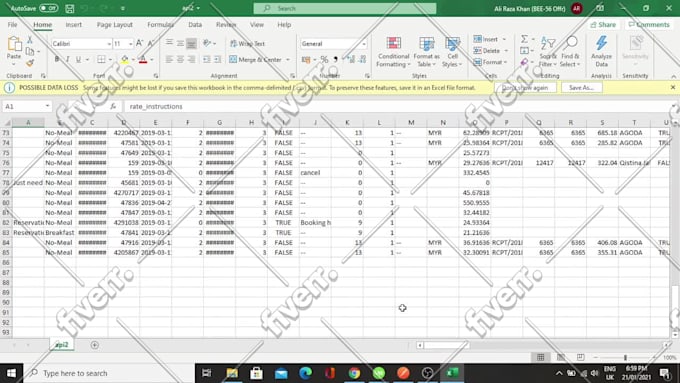Open Alignment settings dialog launcher
The width and height of the screenshot is (680, 383).
pyautogui.click(x=293, y=76)
